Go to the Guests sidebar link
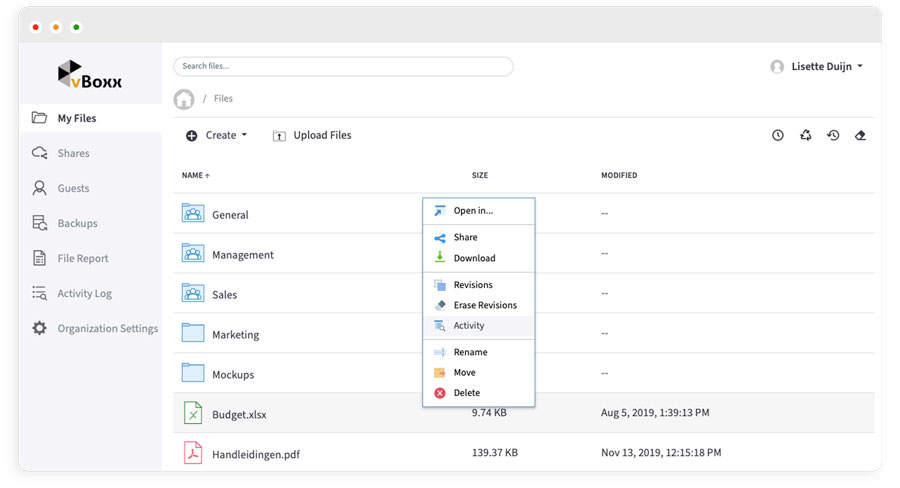 tap(73, 188)
